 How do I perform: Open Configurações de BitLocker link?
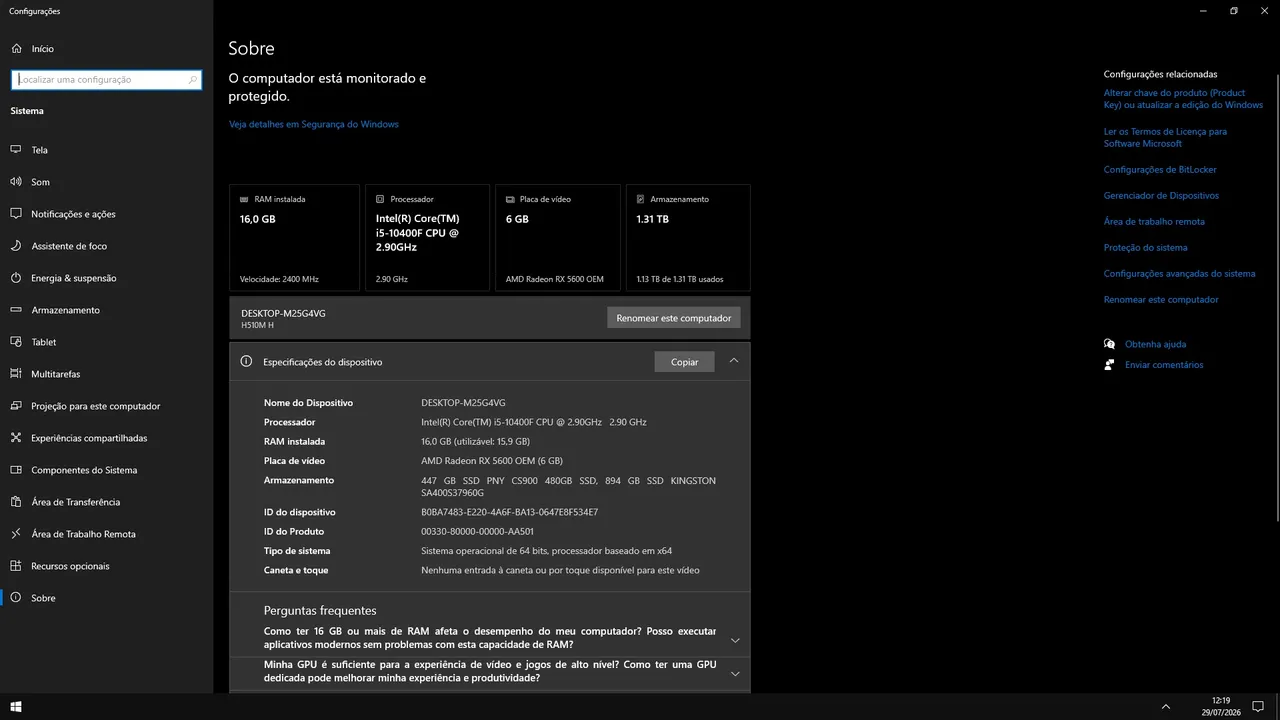coord(1160,170)
